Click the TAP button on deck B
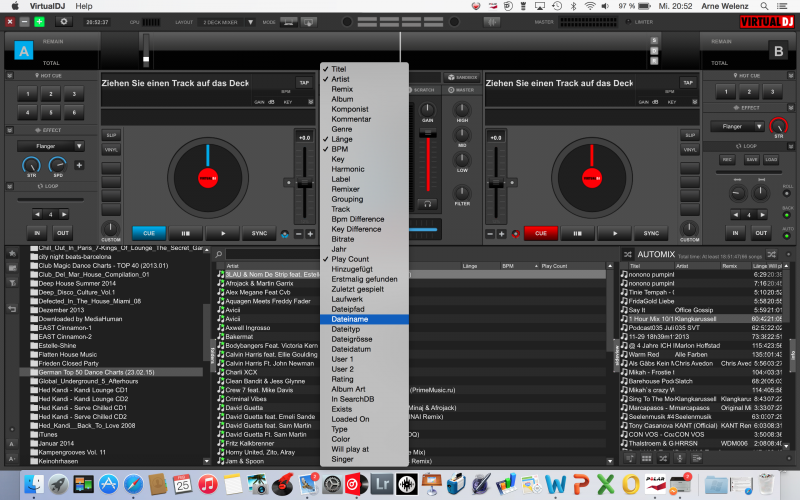Viewport: 800px width, 500px height. coord(688,83)
